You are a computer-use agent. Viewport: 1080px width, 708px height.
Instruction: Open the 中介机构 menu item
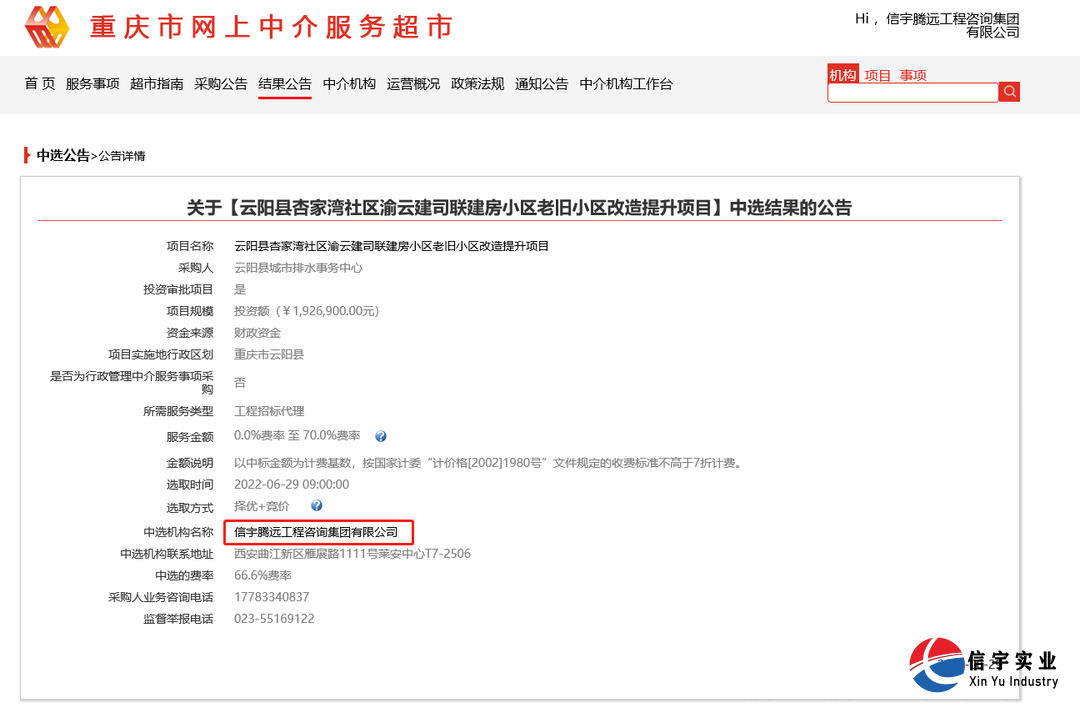(349, 84)
